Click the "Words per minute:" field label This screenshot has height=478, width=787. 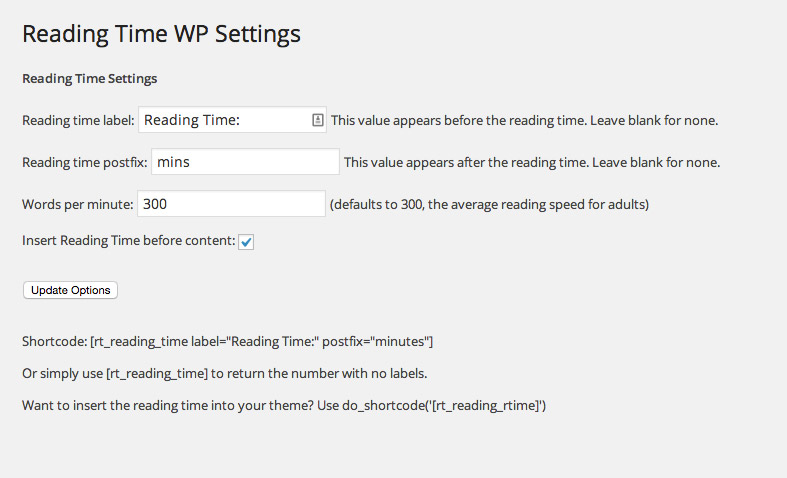coord(77,204)
